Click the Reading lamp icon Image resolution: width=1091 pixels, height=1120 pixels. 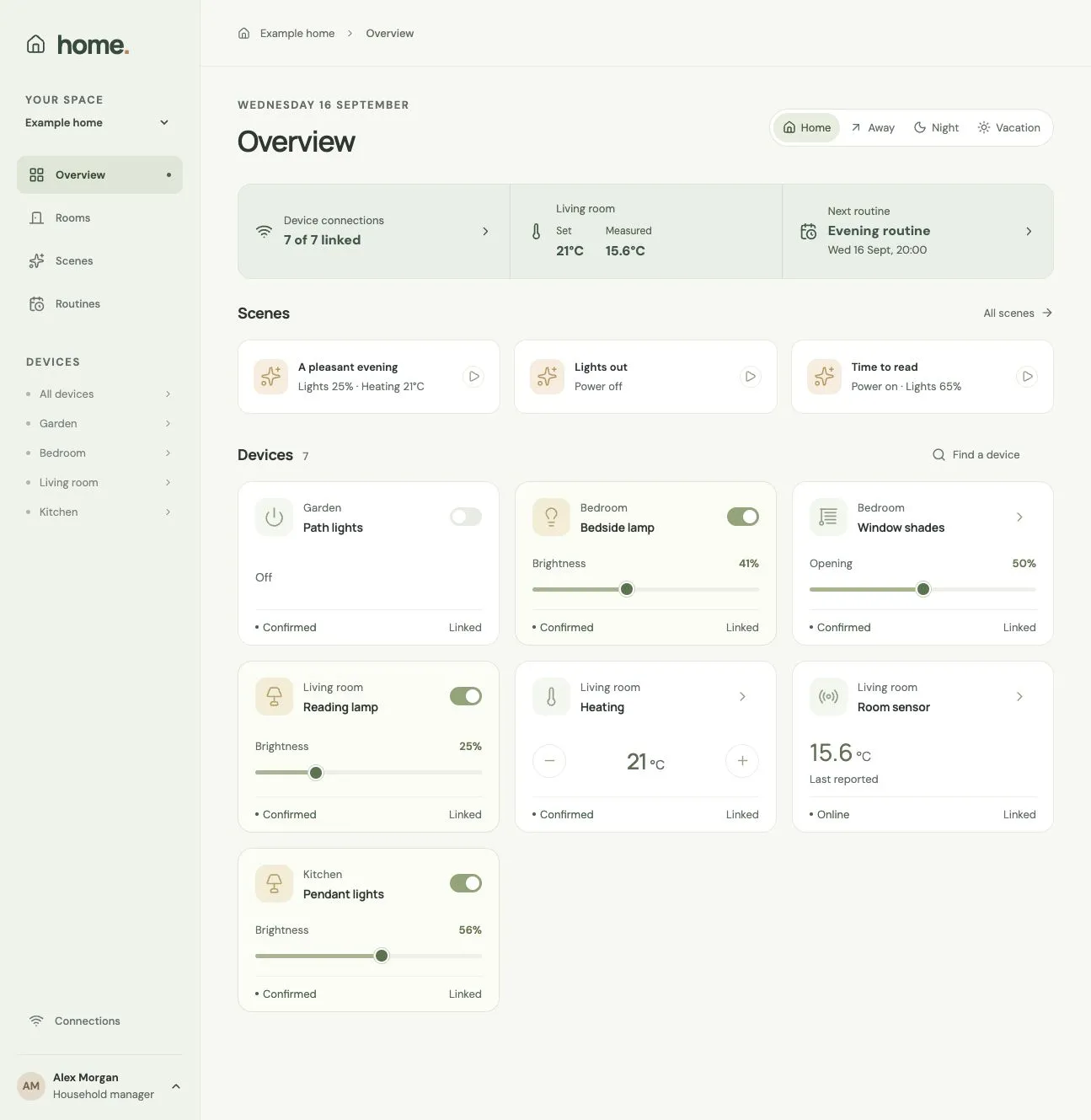tap(274, 697)
